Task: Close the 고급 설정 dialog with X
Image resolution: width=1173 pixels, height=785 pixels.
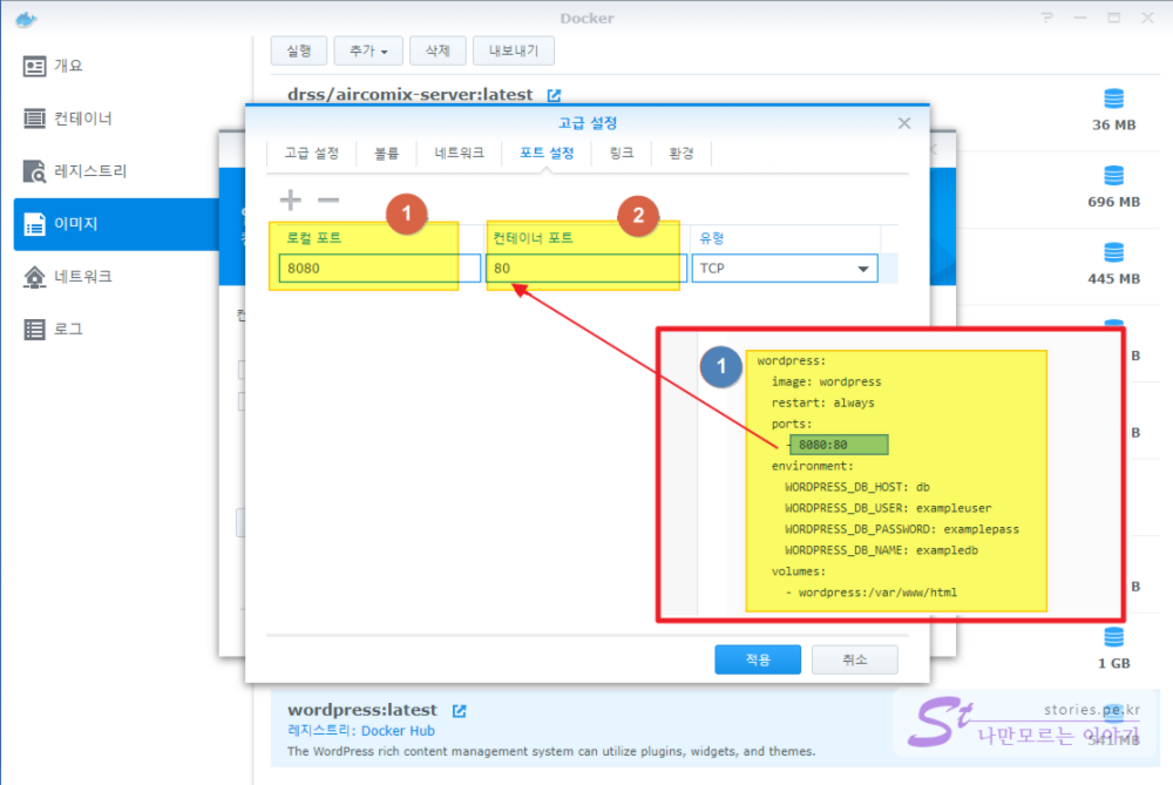Action: [904, 123]
